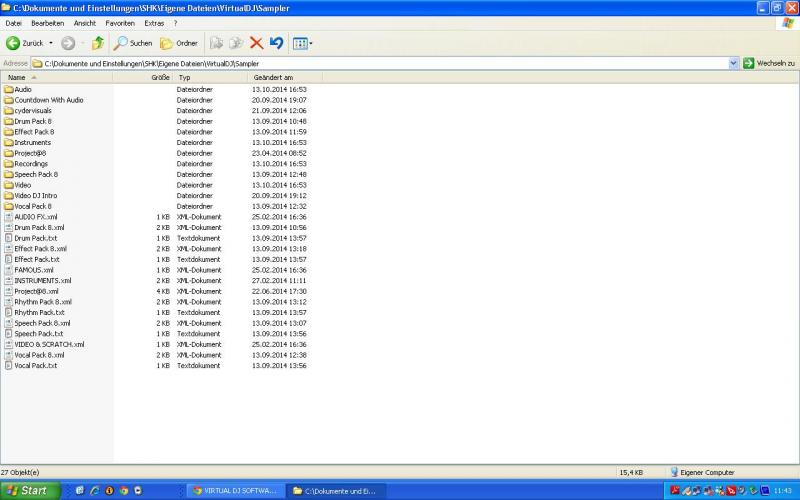Launch Chrome from the quick launch bar
Viewport: 800px width, 500px height.
123,491
